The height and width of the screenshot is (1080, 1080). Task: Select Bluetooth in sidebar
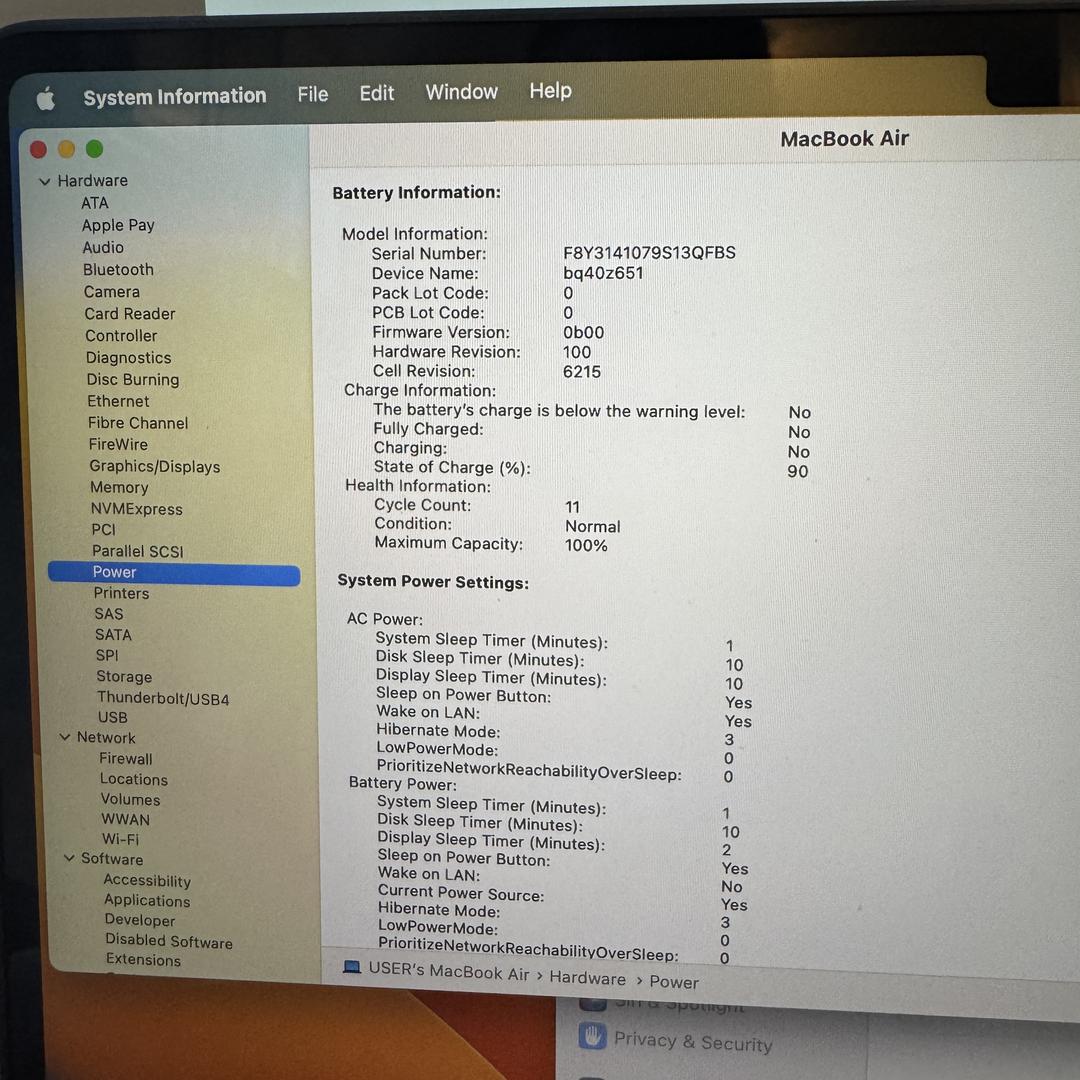(x=118, y=269)
